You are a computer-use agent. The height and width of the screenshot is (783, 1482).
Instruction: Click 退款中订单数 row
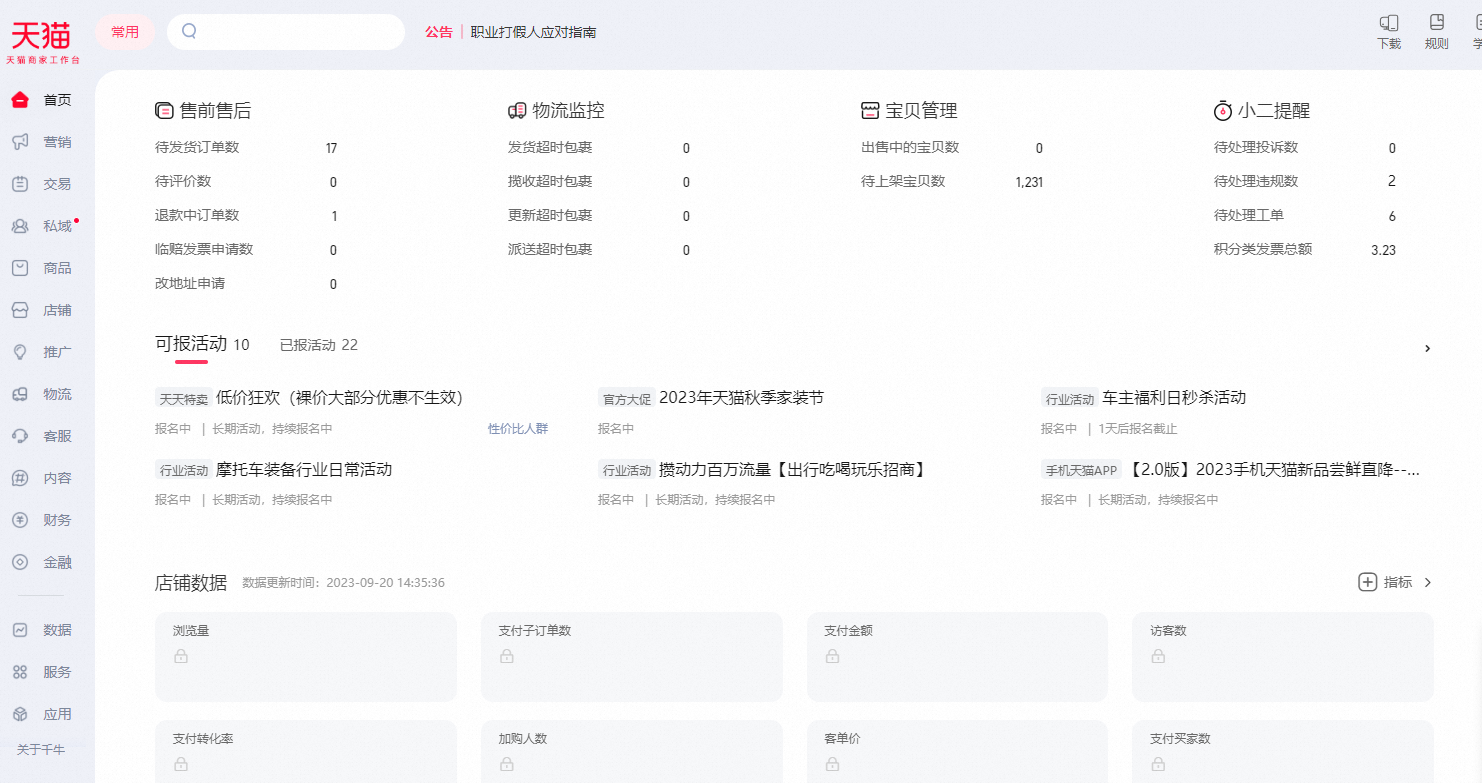246,216
